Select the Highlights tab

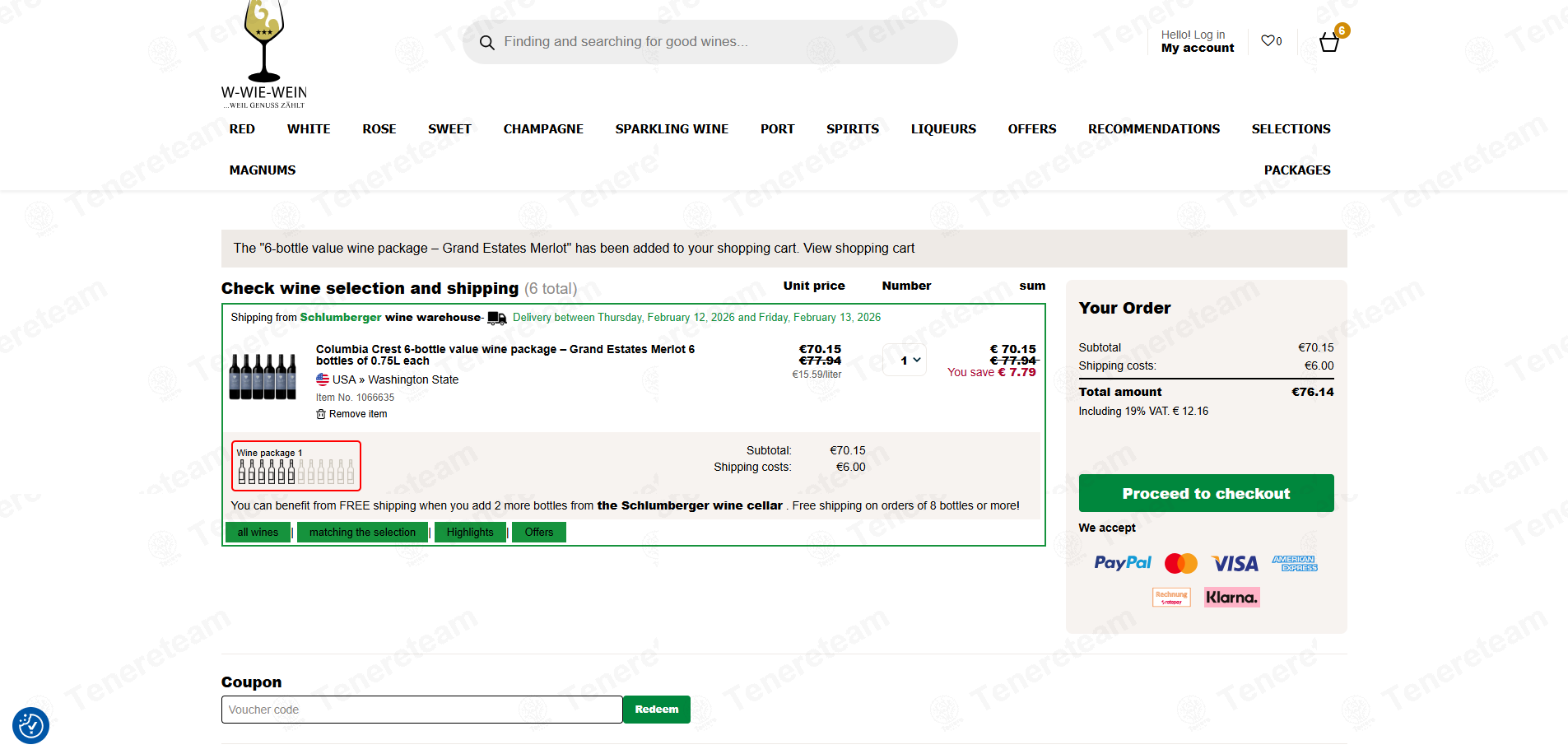470,533
